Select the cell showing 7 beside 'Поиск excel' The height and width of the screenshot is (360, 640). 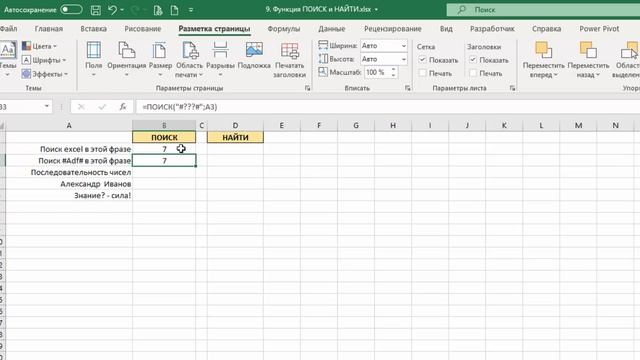[164, 149]
